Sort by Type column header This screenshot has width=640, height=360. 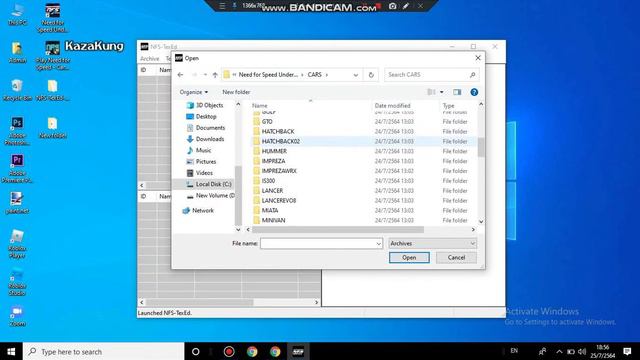tap(449, 106)
